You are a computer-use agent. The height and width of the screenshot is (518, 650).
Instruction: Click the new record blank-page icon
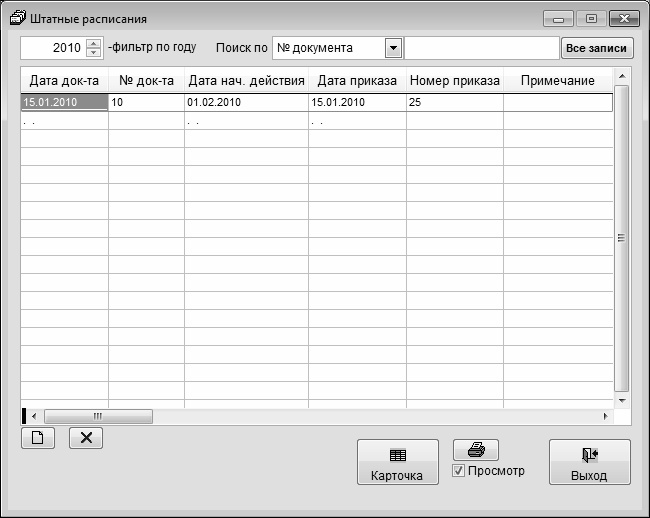pyautogui.click(x=38, y=438)
